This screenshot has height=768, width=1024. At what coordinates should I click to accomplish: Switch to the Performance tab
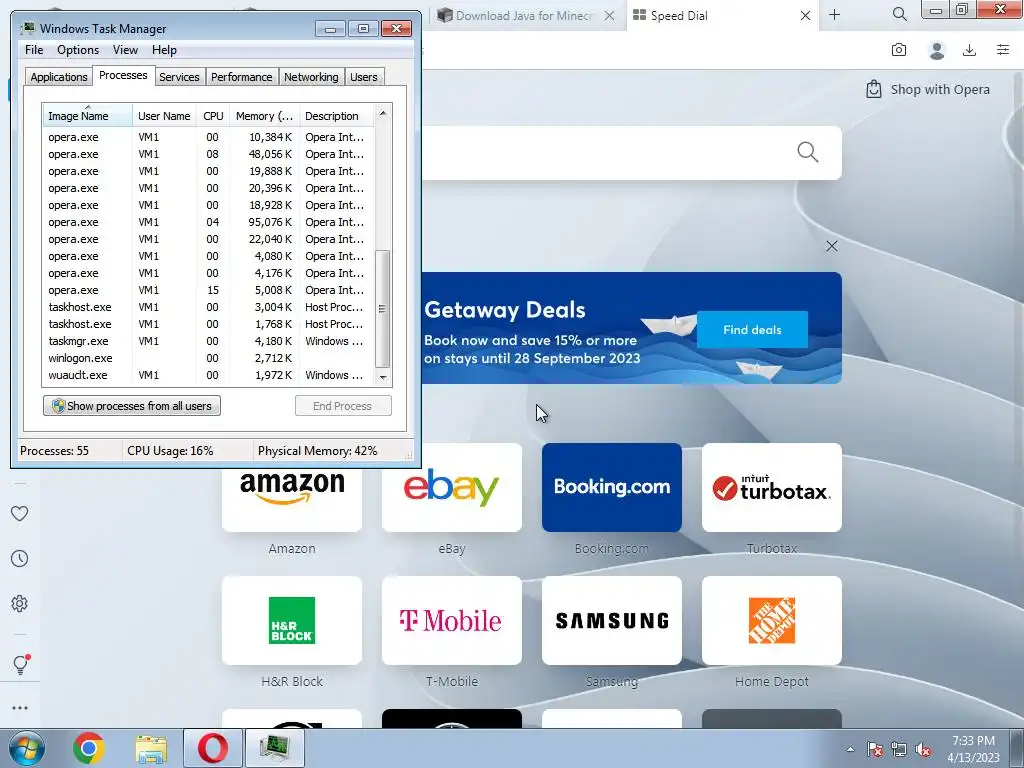tap(242, 77)
